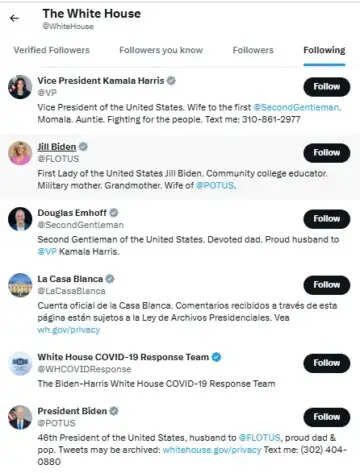Image resolution: width=360 pixels, height=473 pixels.
Task: Open the wh.gov/privacy link
Action: coord(69,330)
